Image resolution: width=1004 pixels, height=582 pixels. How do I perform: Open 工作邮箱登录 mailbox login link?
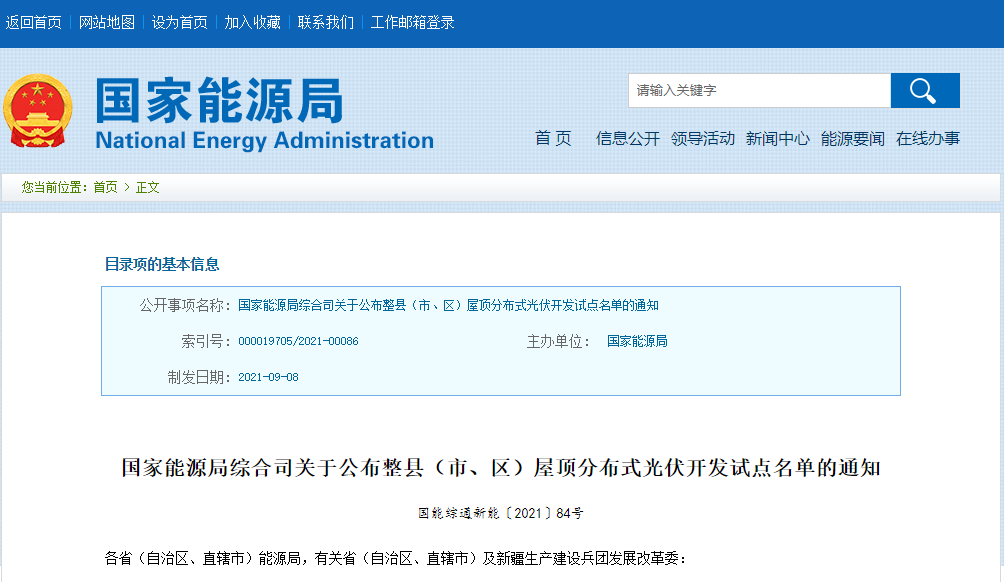pos(412,22)
